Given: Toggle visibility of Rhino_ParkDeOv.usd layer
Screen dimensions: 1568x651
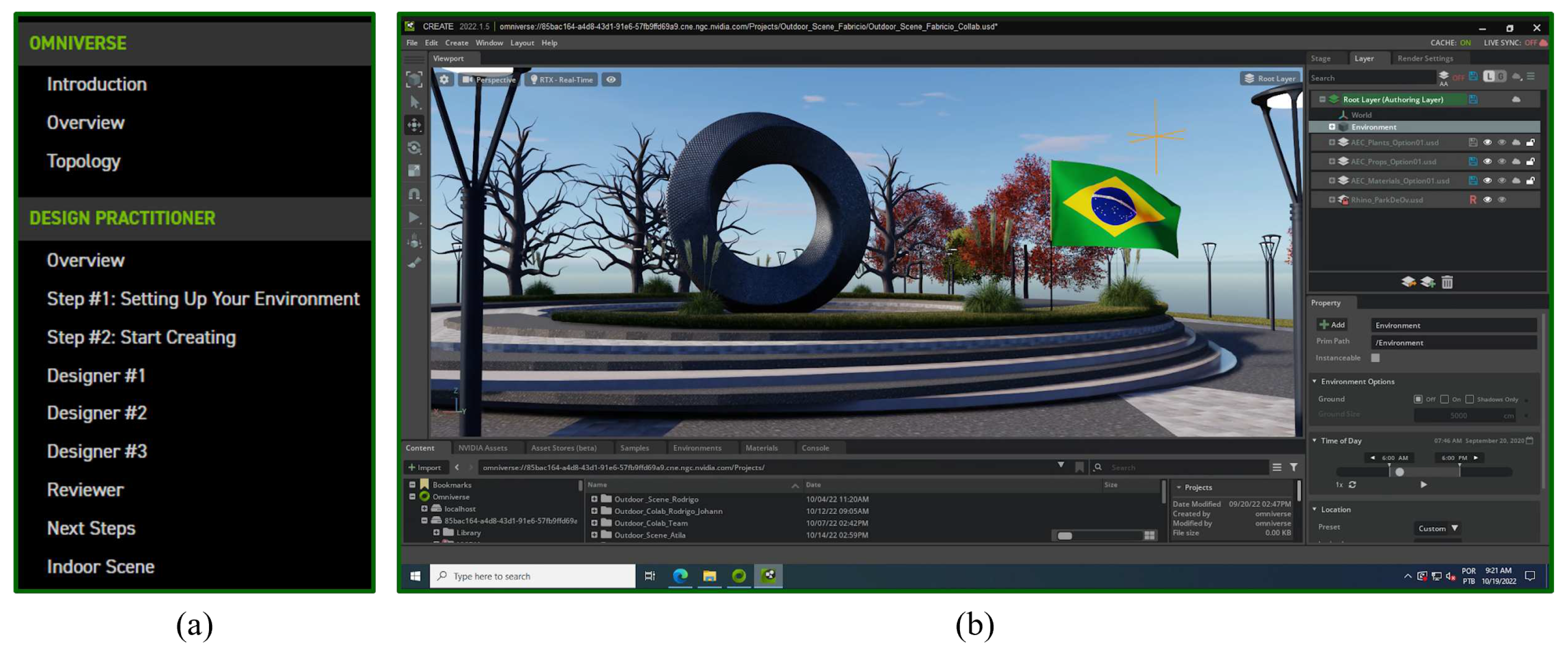Looking at the screenshot, I should tap(1487, 200).
